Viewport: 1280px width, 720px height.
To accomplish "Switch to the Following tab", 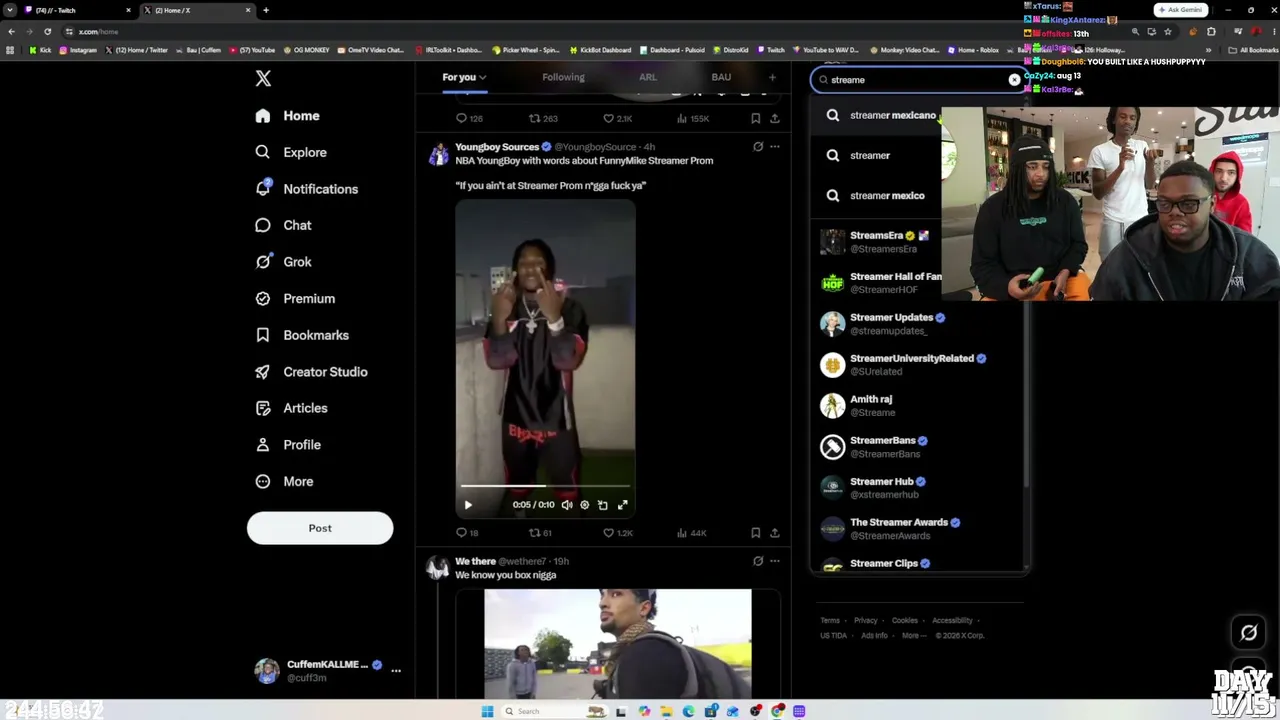I will (x=563, y=77).
